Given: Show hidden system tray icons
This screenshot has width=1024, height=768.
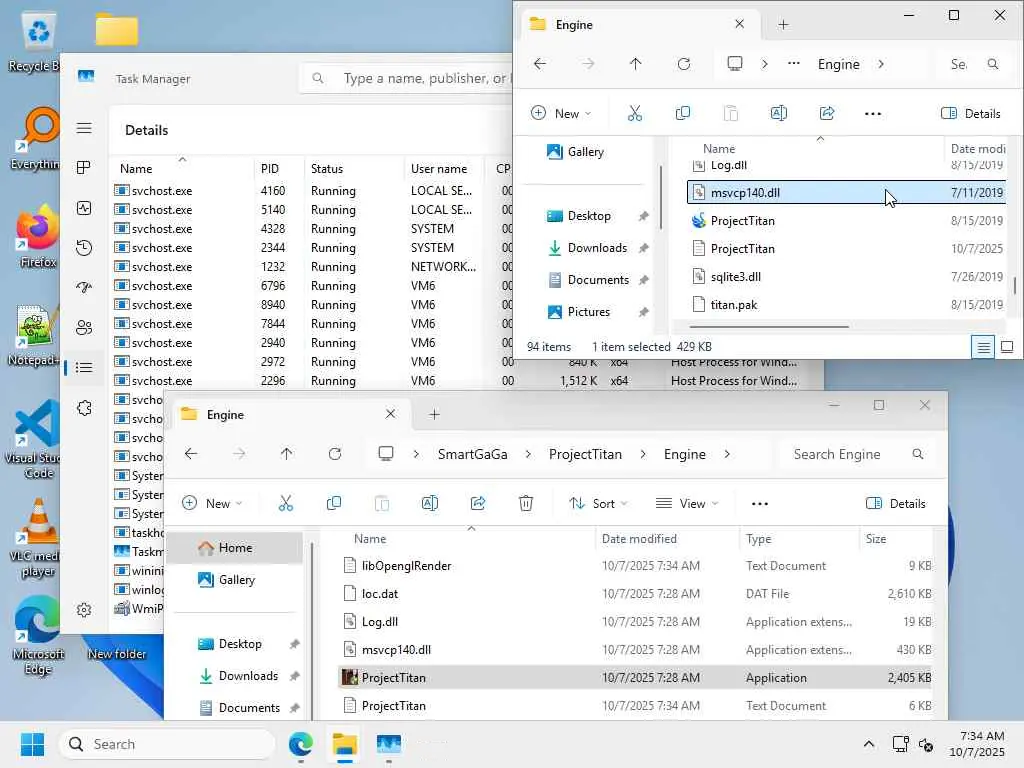Looking at the screenshot, I should click(869, 744).
